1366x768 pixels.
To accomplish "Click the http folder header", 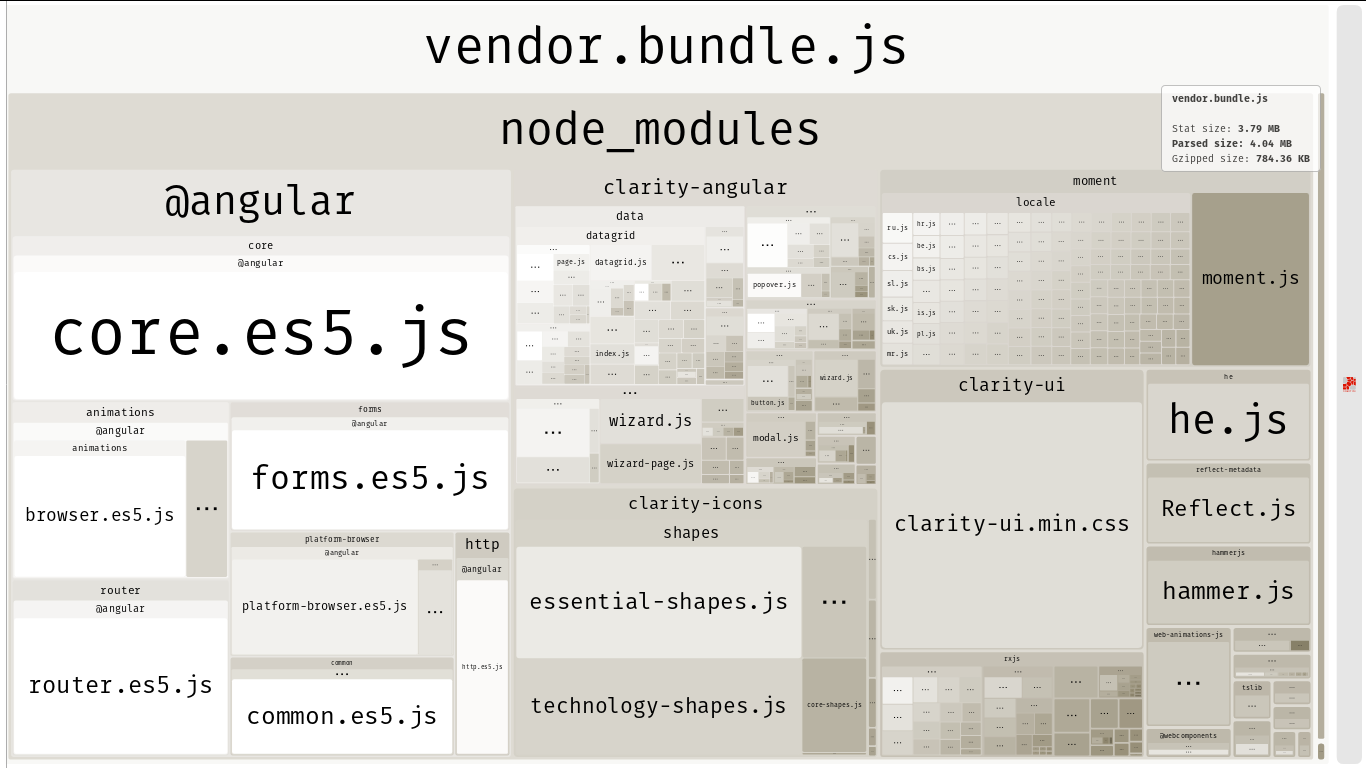I will tap(482, 545).
